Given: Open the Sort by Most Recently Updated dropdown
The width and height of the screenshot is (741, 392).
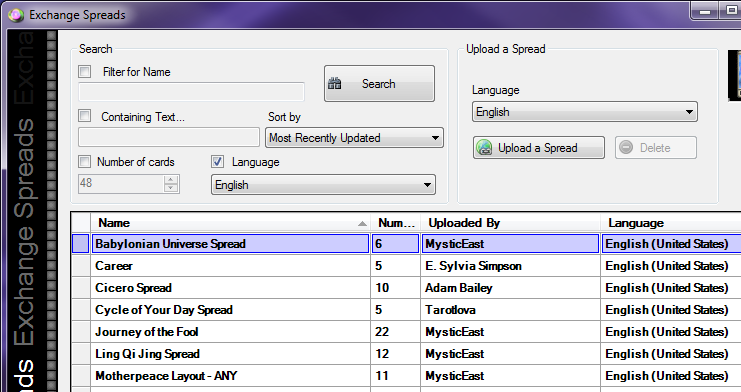Looking at the screenshot, I should click(354, 138).
